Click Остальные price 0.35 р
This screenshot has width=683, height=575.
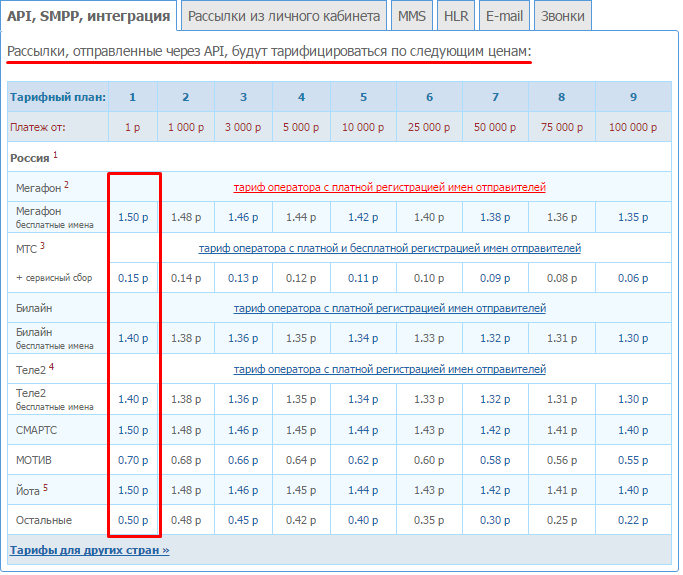click(x=429, y=520)
